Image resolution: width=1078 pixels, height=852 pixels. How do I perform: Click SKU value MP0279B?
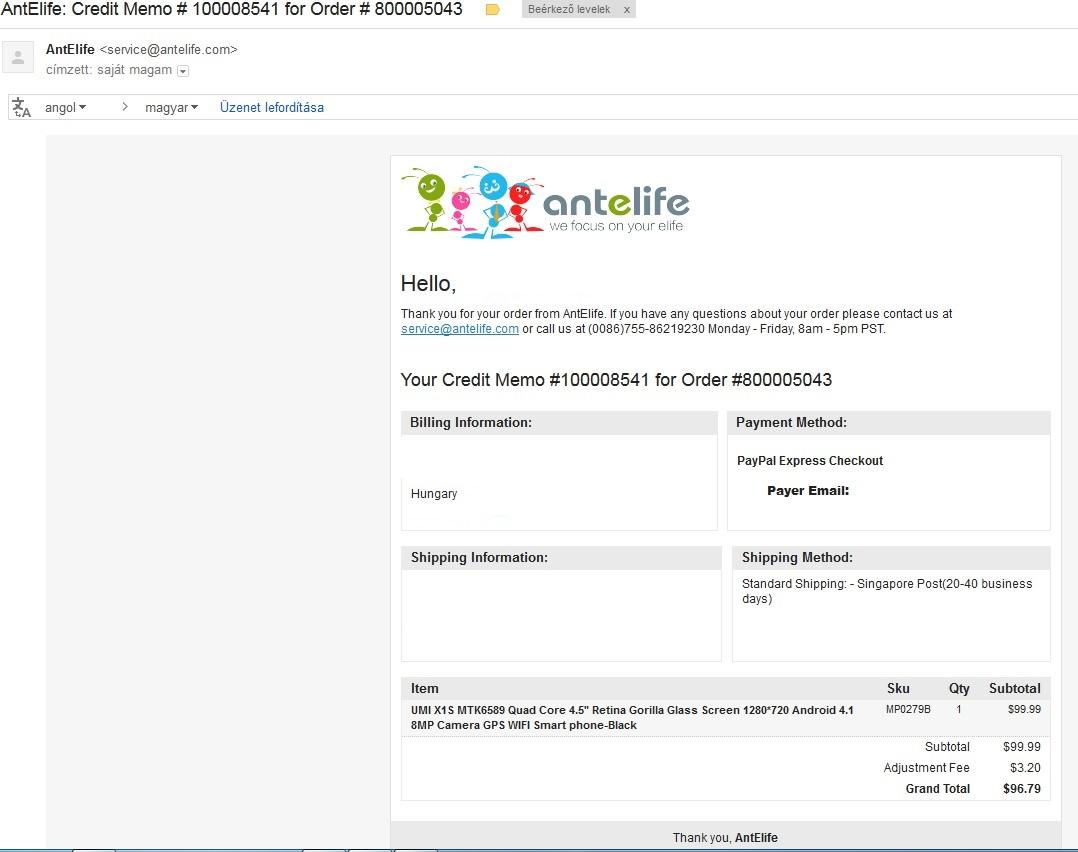(x=908, y=709)
